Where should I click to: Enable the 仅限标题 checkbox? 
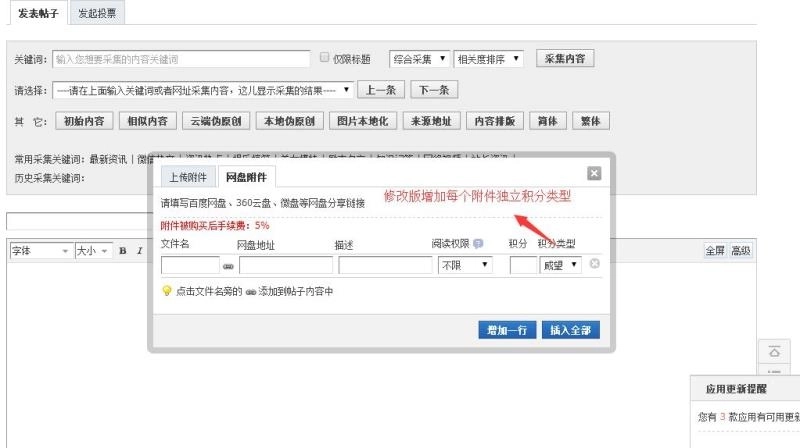pyautogui.click(x=324, y=58)
